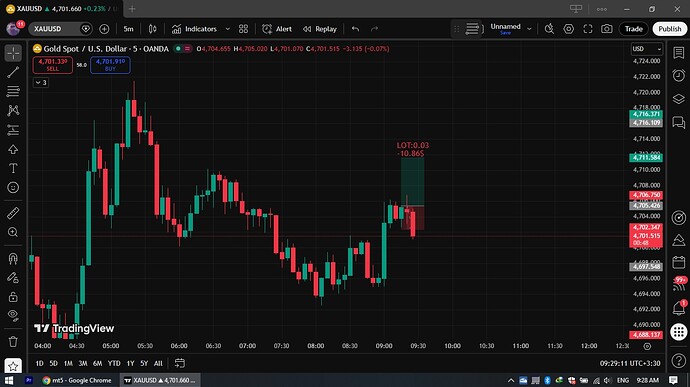The height and width of the screenshot is (387, 690).
Task: Open favorites toolbar star icon
Action: 13,365
